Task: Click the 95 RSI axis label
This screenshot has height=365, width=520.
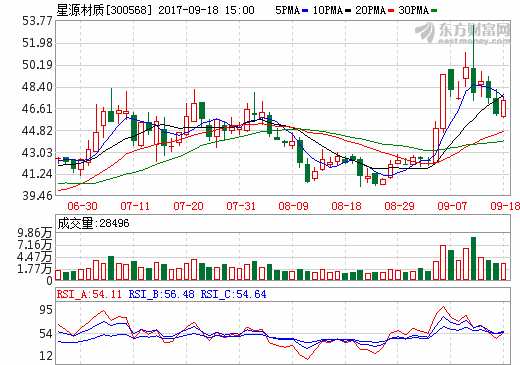Action: (46, 310)
